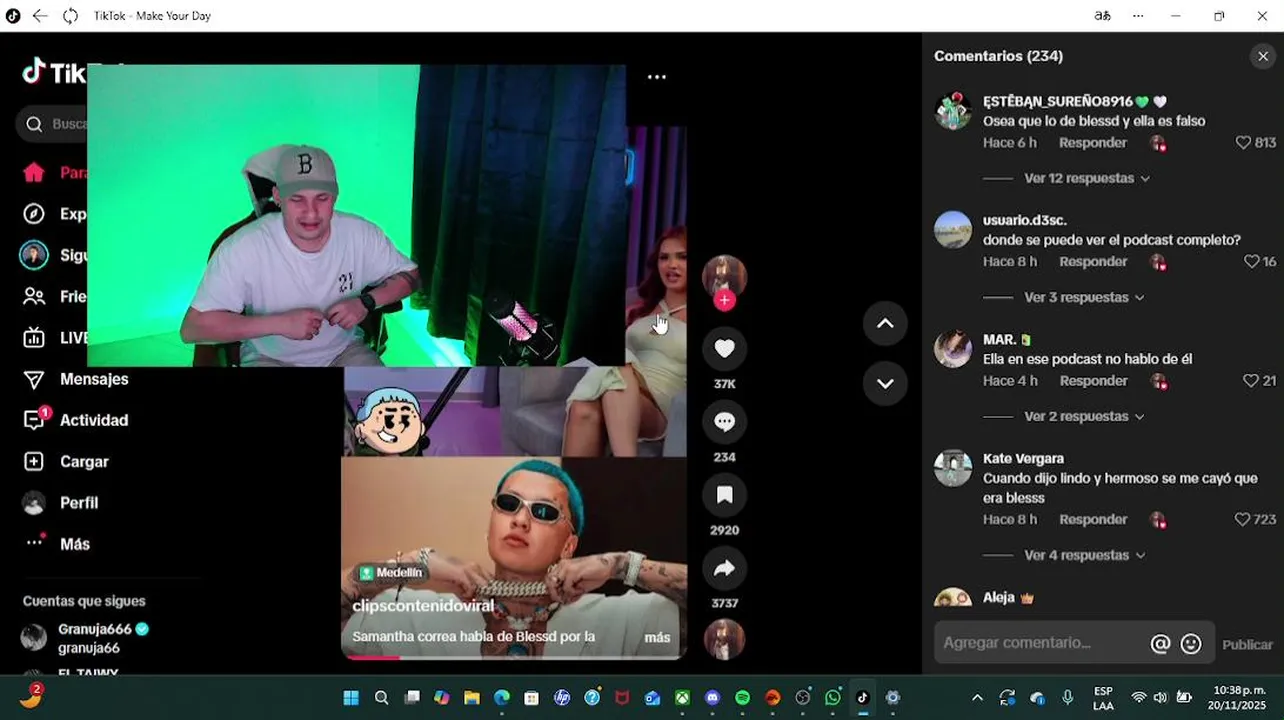Click the Publicar button
The height and width of the screenshot is (720, 1284).
[x=1248, y=644]
